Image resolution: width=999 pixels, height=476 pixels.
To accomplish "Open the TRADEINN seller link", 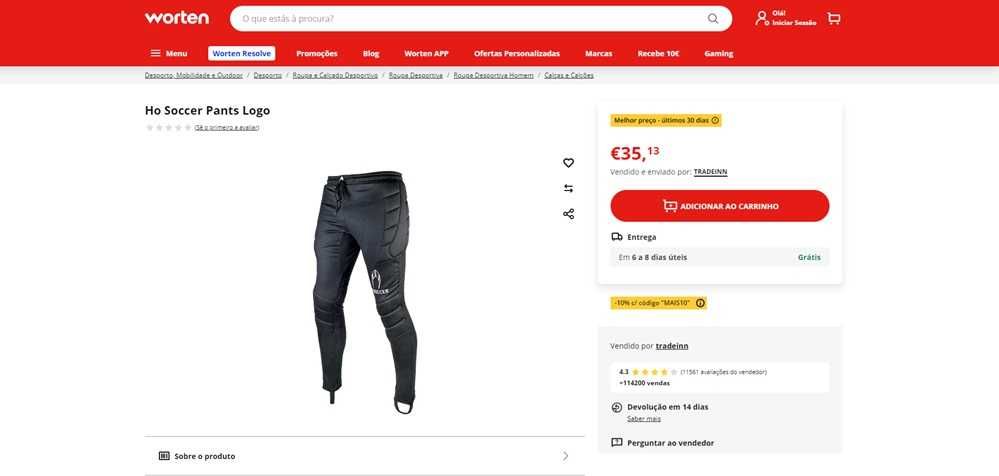I will pos(710,172).
